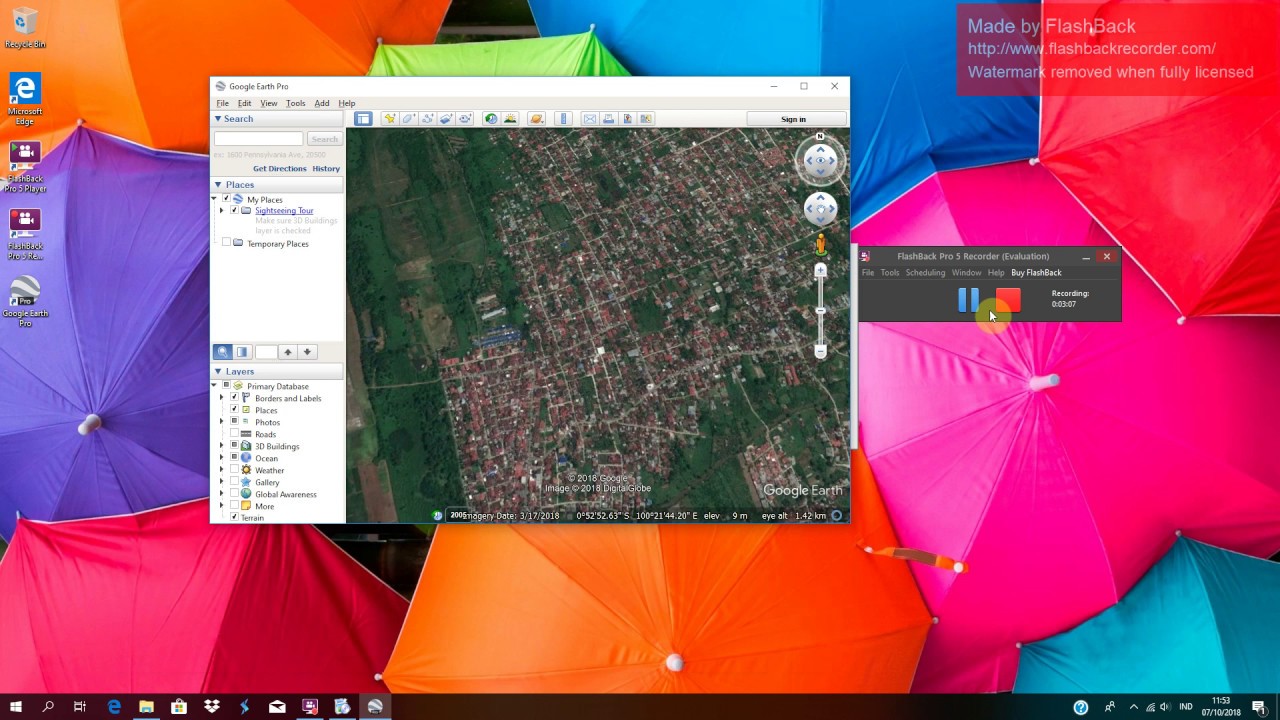Toggle sunlight across the landscape icon
The image size is (1280, 720).
tap(510, 119)
